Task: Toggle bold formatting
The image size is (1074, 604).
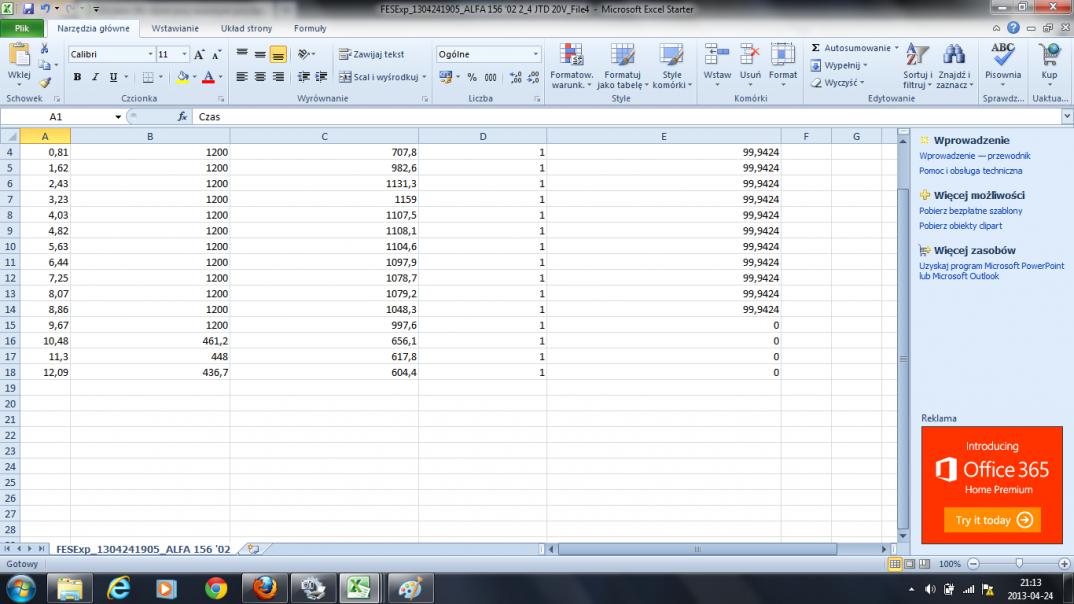Action: [77, 77]
